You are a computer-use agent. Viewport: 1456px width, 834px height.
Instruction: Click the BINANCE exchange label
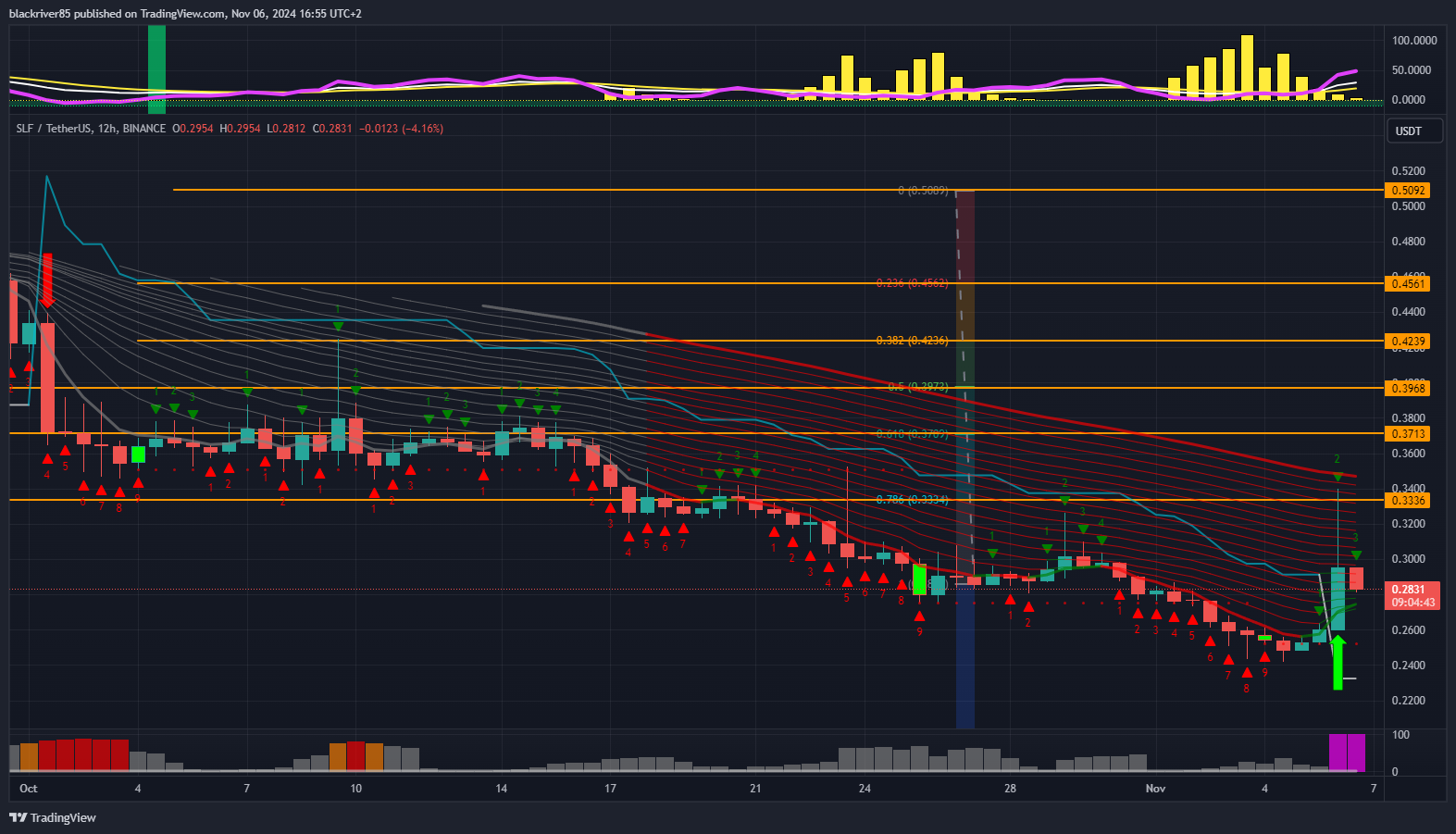click(144, 129)
